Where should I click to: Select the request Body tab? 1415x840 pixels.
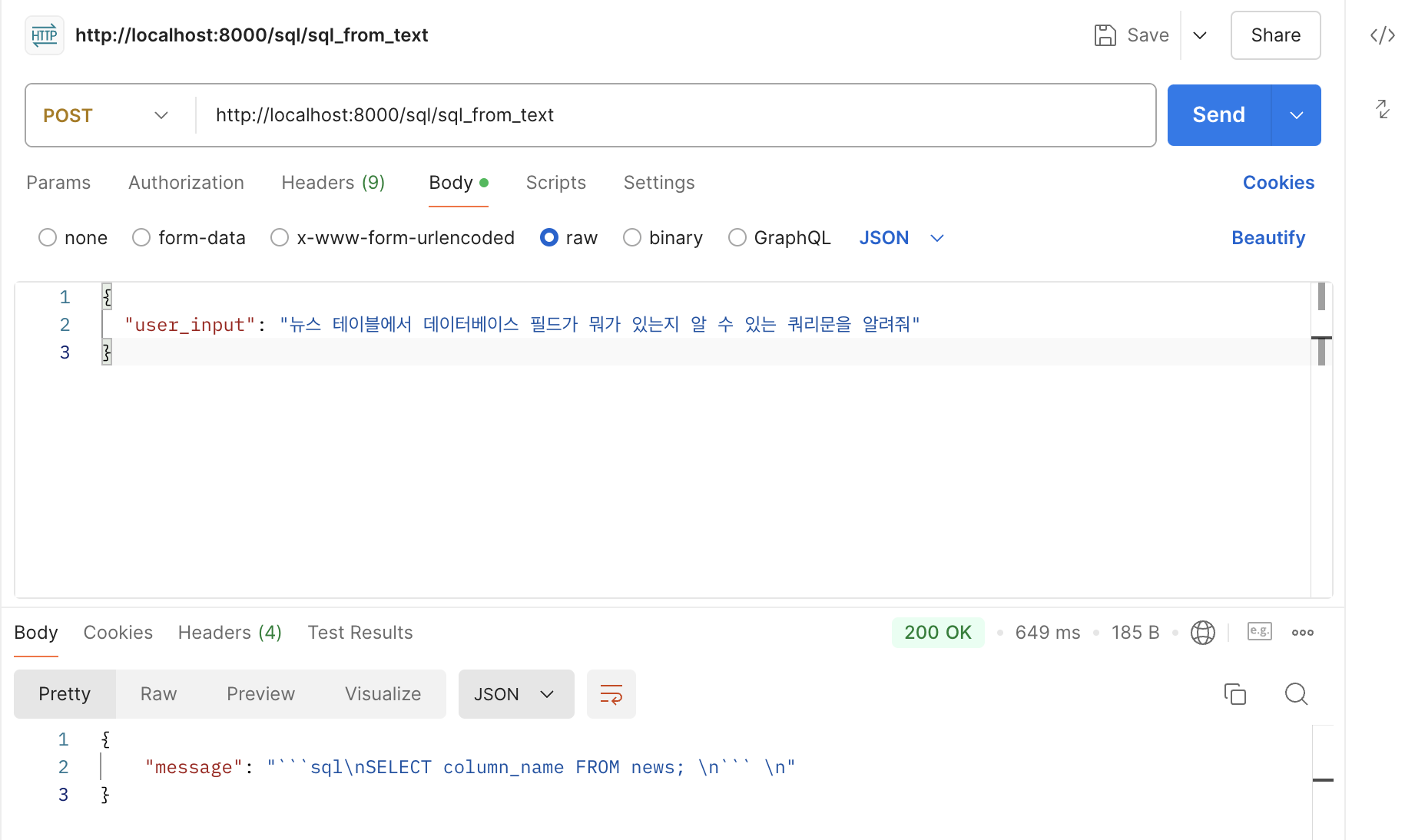(x=459, y=183)
